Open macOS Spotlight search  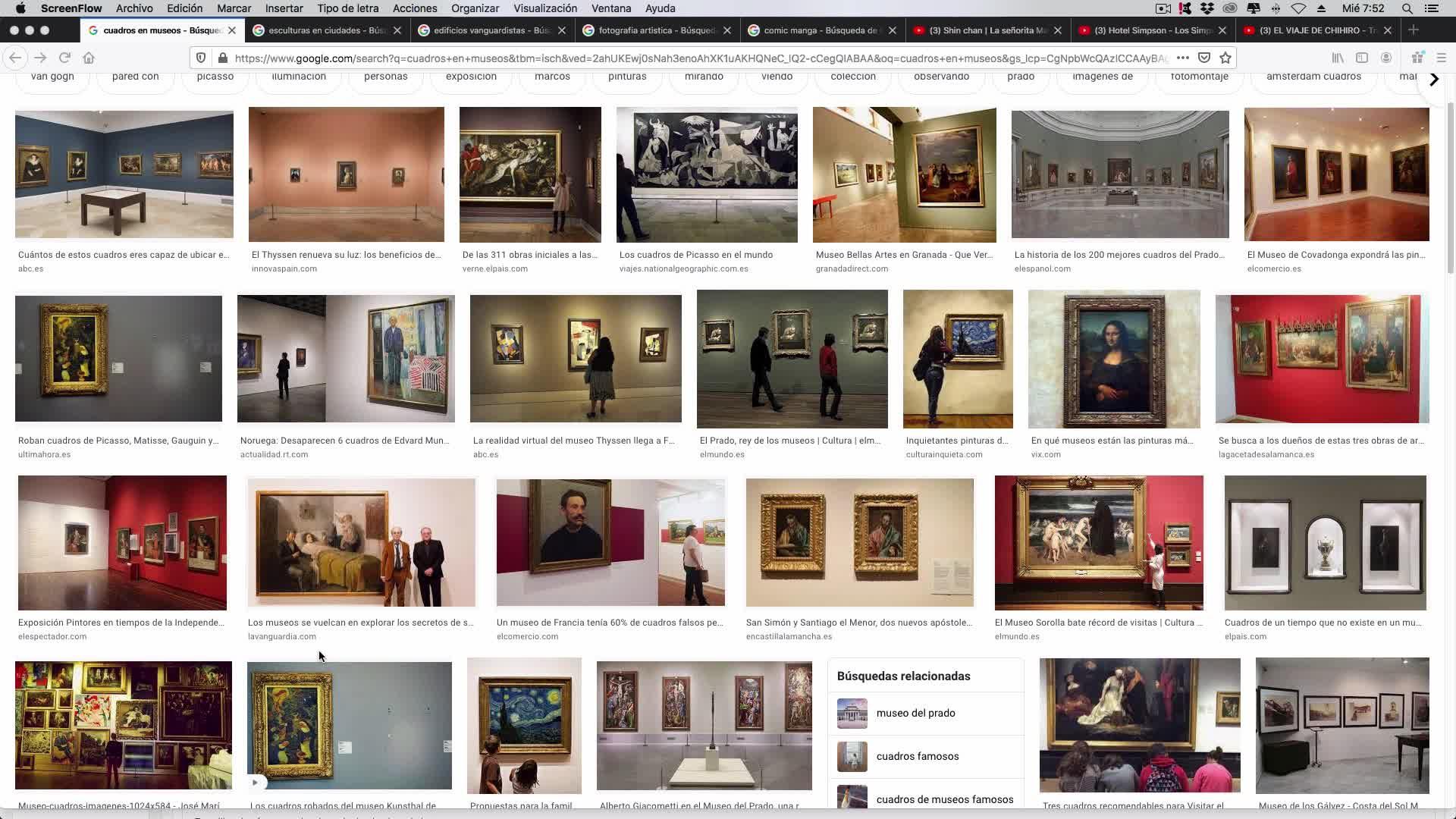coord(1407,8)
